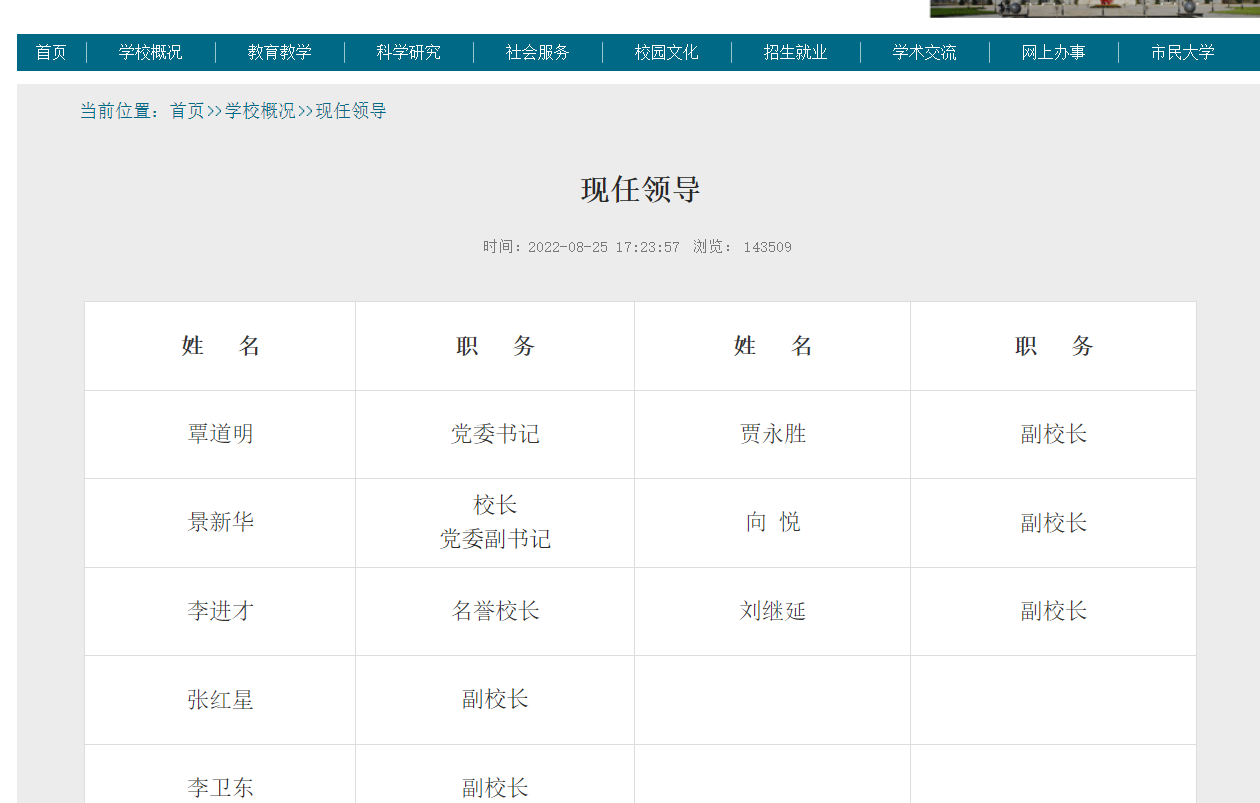Navigate to 学术交流
This screenshot has width=1260, height=803.
click(925, 53)
